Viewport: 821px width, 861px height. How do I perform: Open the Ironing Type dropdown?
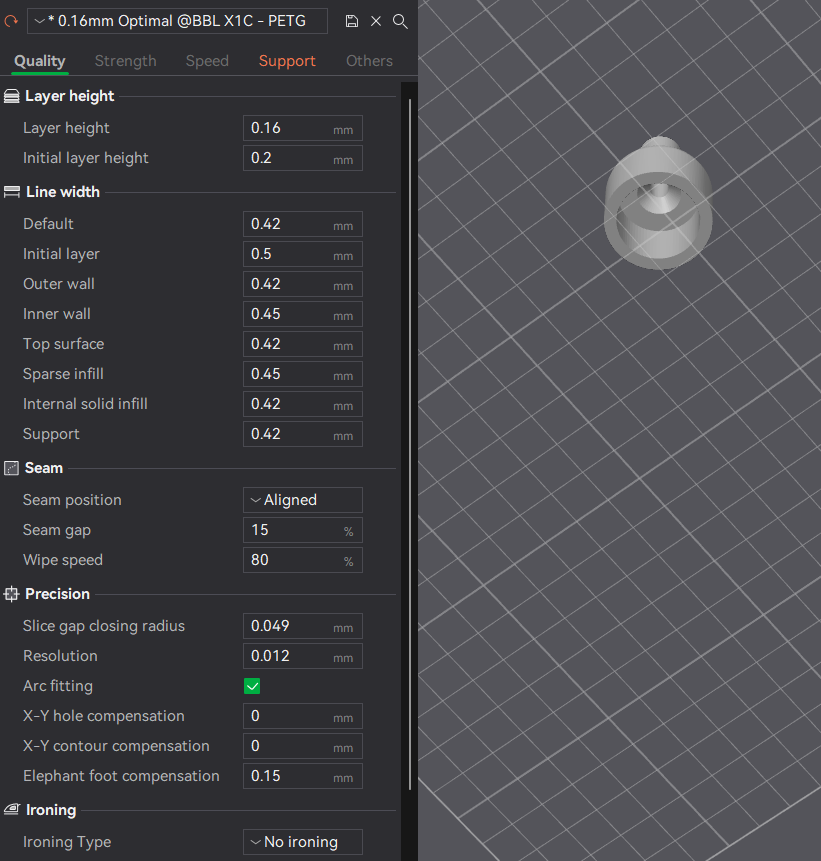(302, 842)
